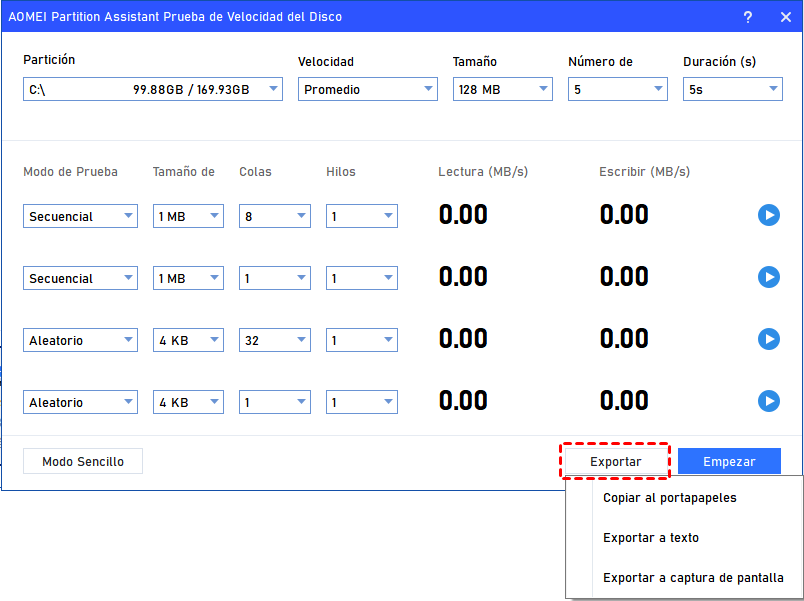Open third row Modo de Prueba Aleatorio
Viewport: 804px width, 601px height.
tap(80, 340)
